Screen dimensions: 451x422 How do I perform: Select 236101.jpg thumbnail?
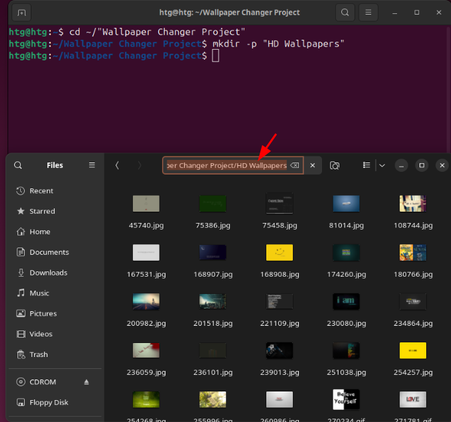(213, 350)
